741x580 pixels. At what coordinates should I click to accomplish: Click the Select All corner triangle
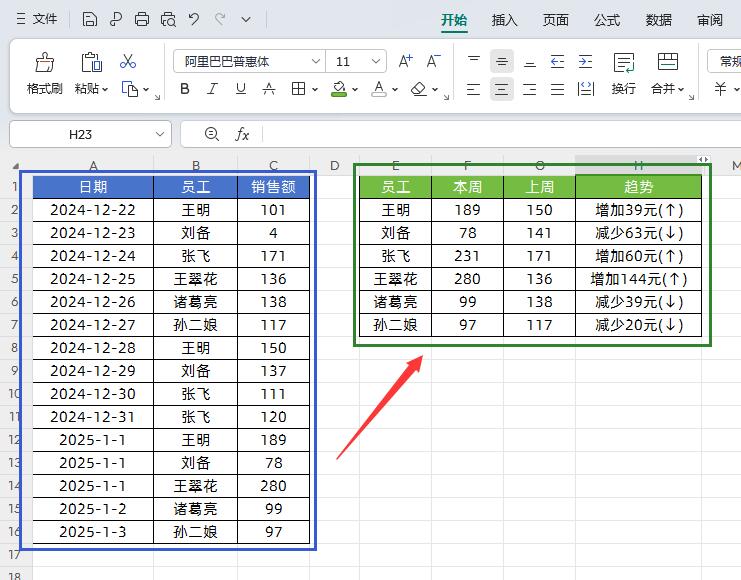(x=16, y=165)
